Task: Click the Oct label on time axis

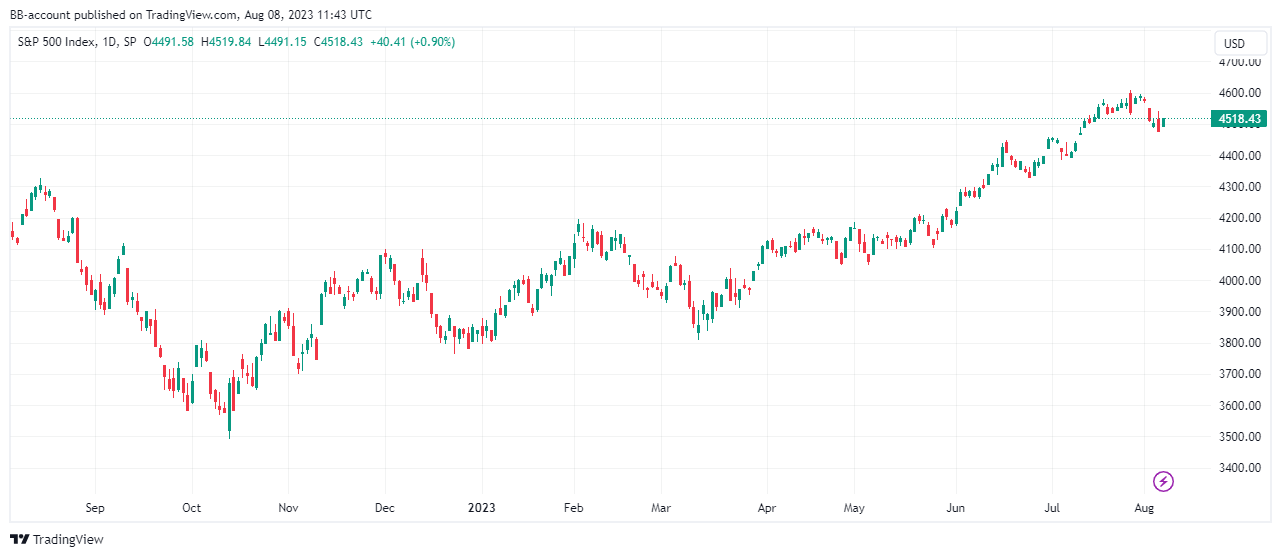Action: pos(192,508)
